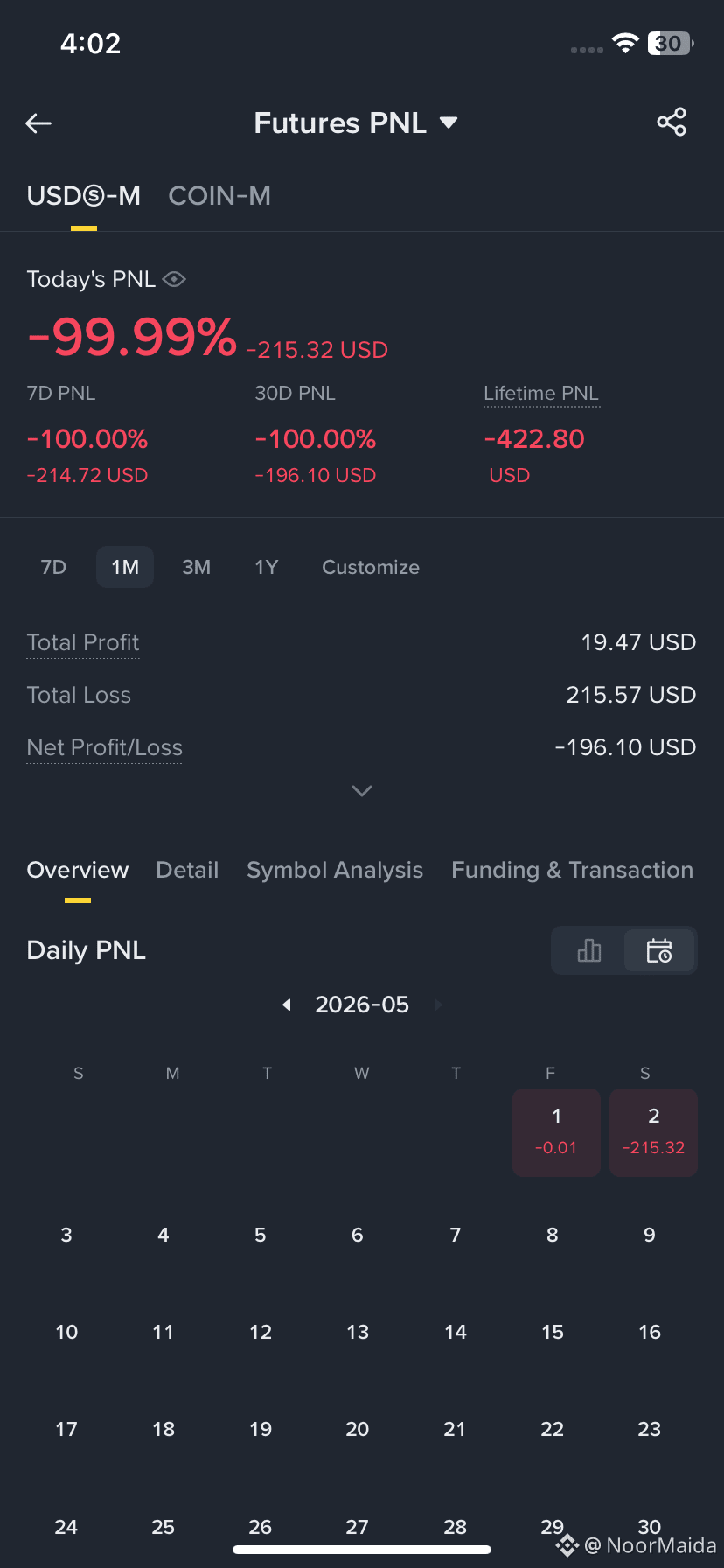Screen dimensions: 724x1568
Task: Choose the 7D time range
Action: 53,567
